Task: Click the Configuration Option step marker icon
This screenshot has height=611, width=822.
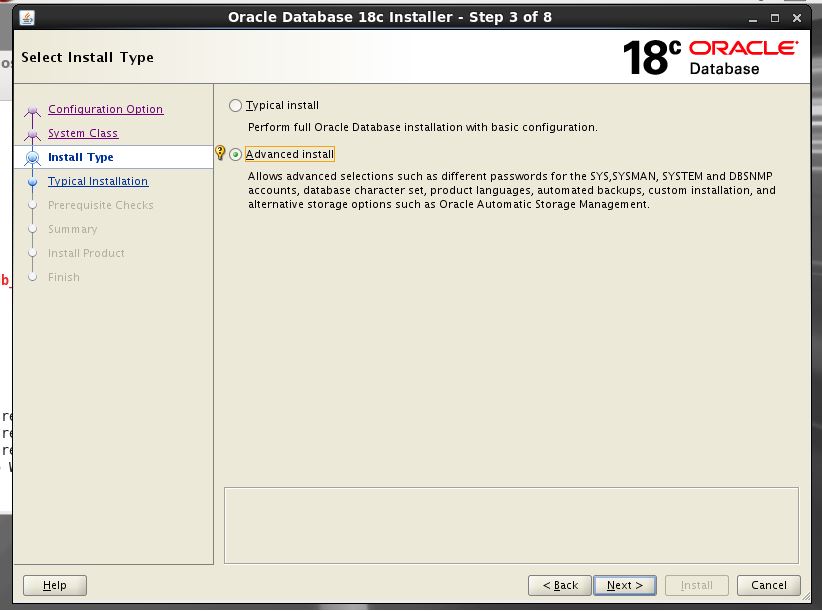Action: (x=33, y=110)
